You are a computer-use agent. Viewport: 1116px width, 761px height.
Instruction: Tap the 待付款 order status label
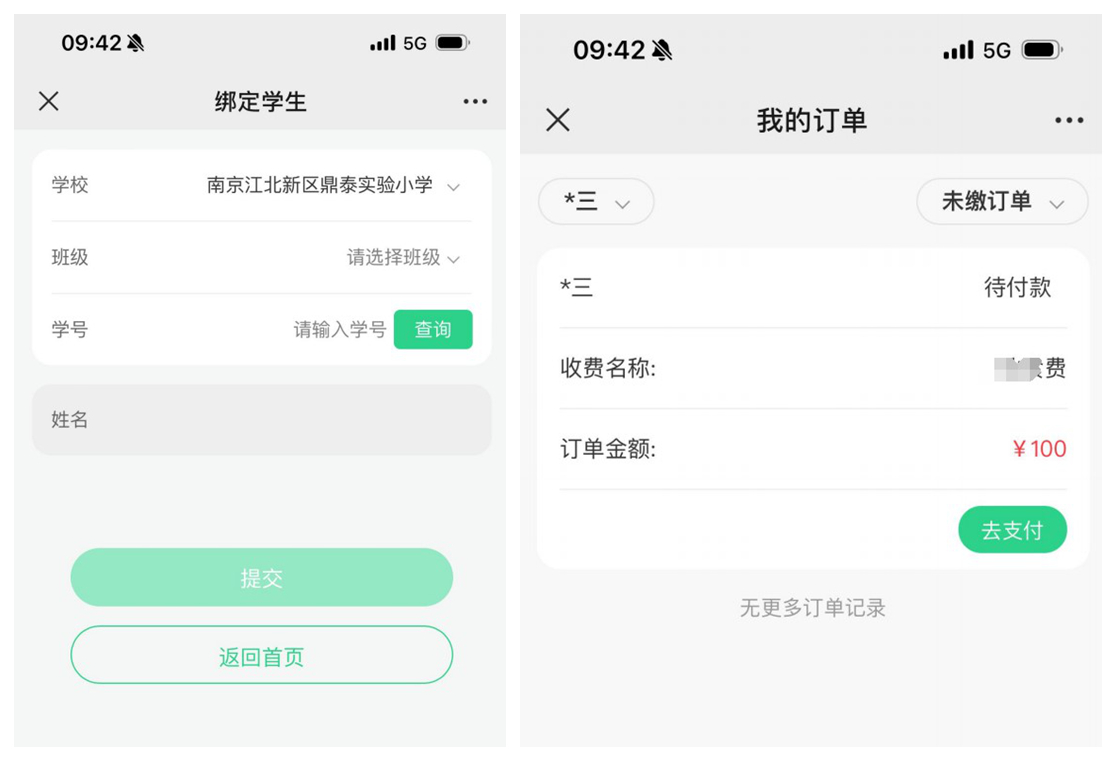coord(1017,288)
